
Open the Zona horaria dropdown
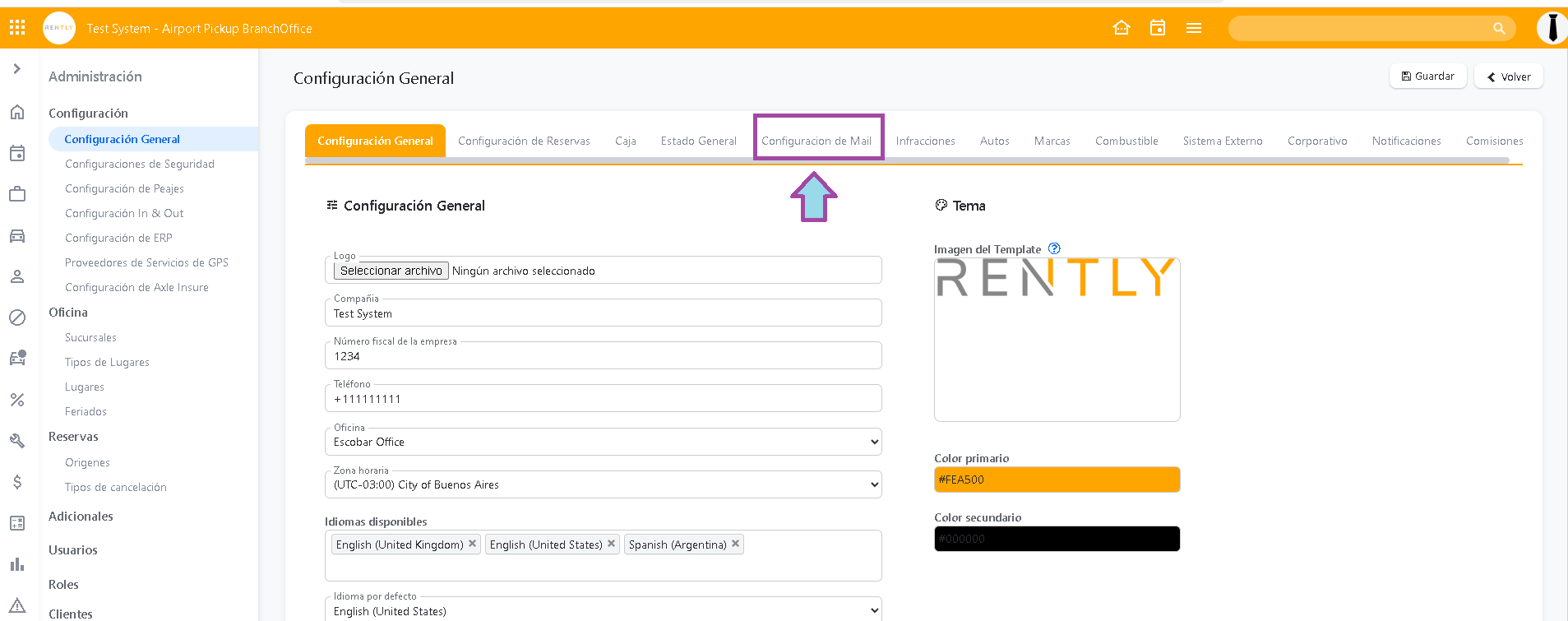(603, 484)
